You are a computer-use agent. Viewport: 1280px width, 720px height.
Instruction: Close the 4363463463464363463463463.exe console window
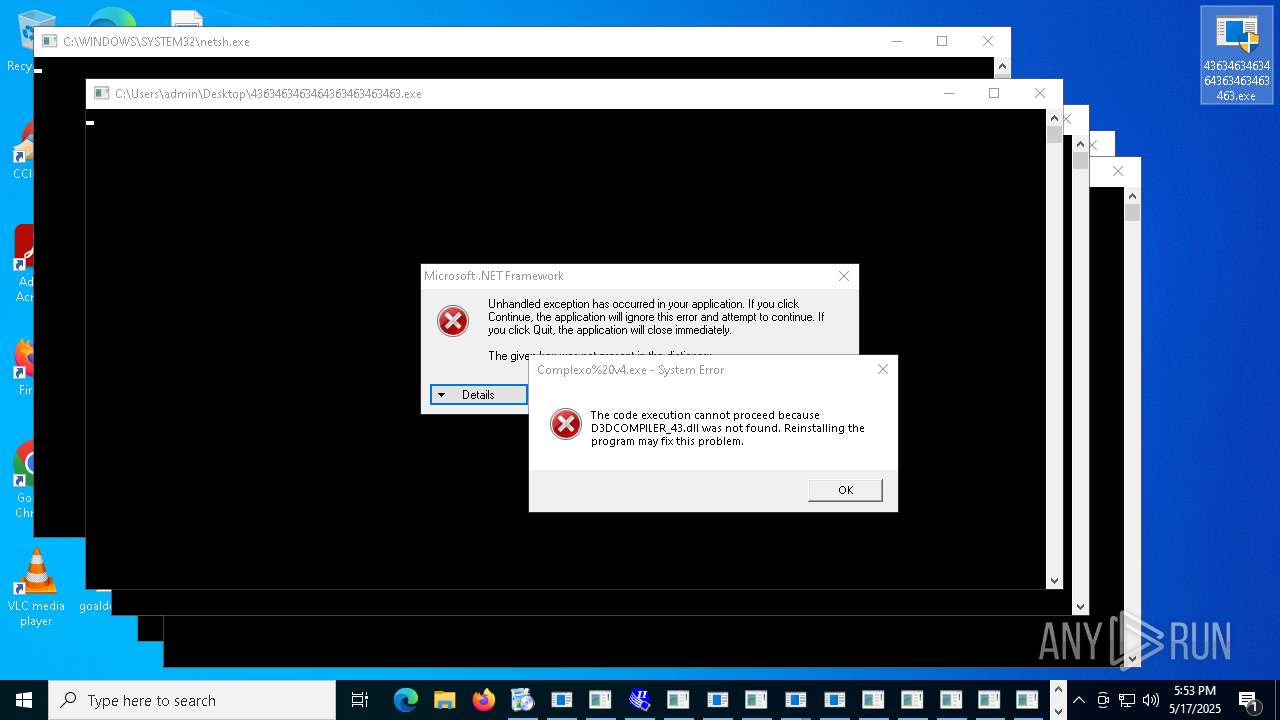(1040, 93)
